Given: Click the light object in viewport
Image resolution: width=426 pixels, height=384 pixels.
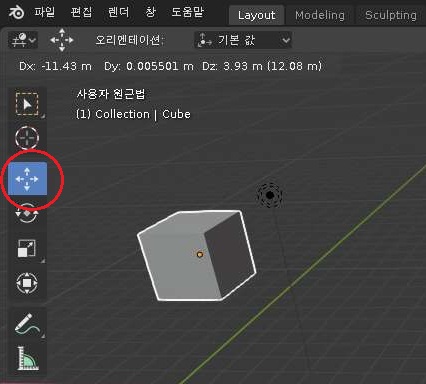Looking at the screenshot, I should (x=270, y=195).
